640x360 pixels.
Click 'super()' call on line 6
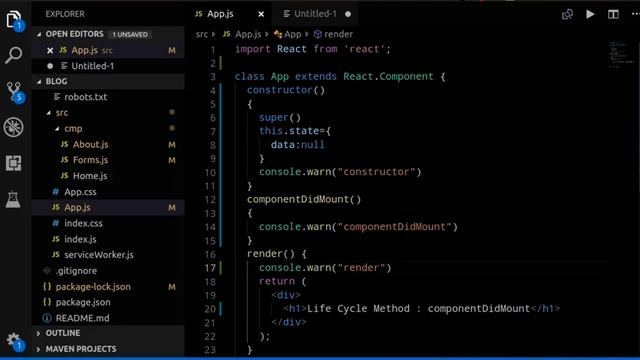(280, 118)
